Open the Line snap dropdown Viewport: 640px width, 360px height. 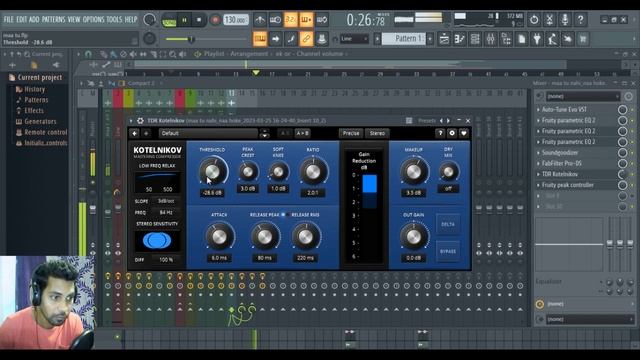354,39
